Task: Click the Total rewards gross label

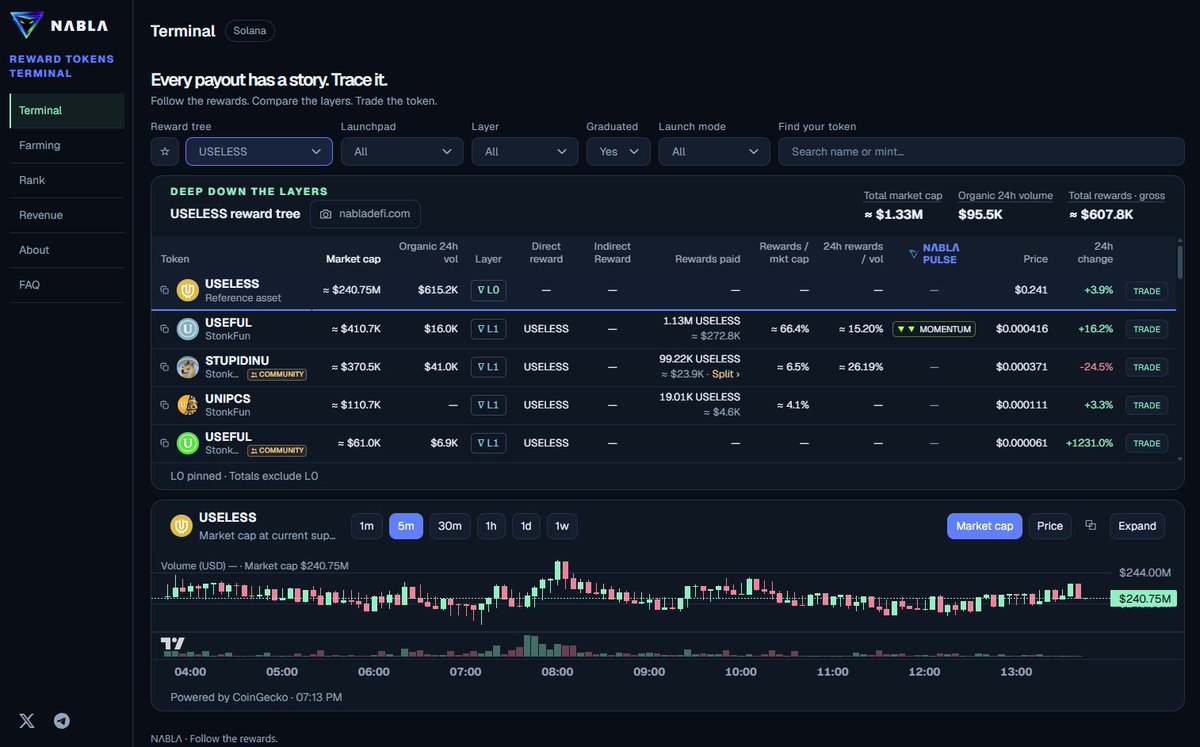Action: click(x=1117, y=196)
